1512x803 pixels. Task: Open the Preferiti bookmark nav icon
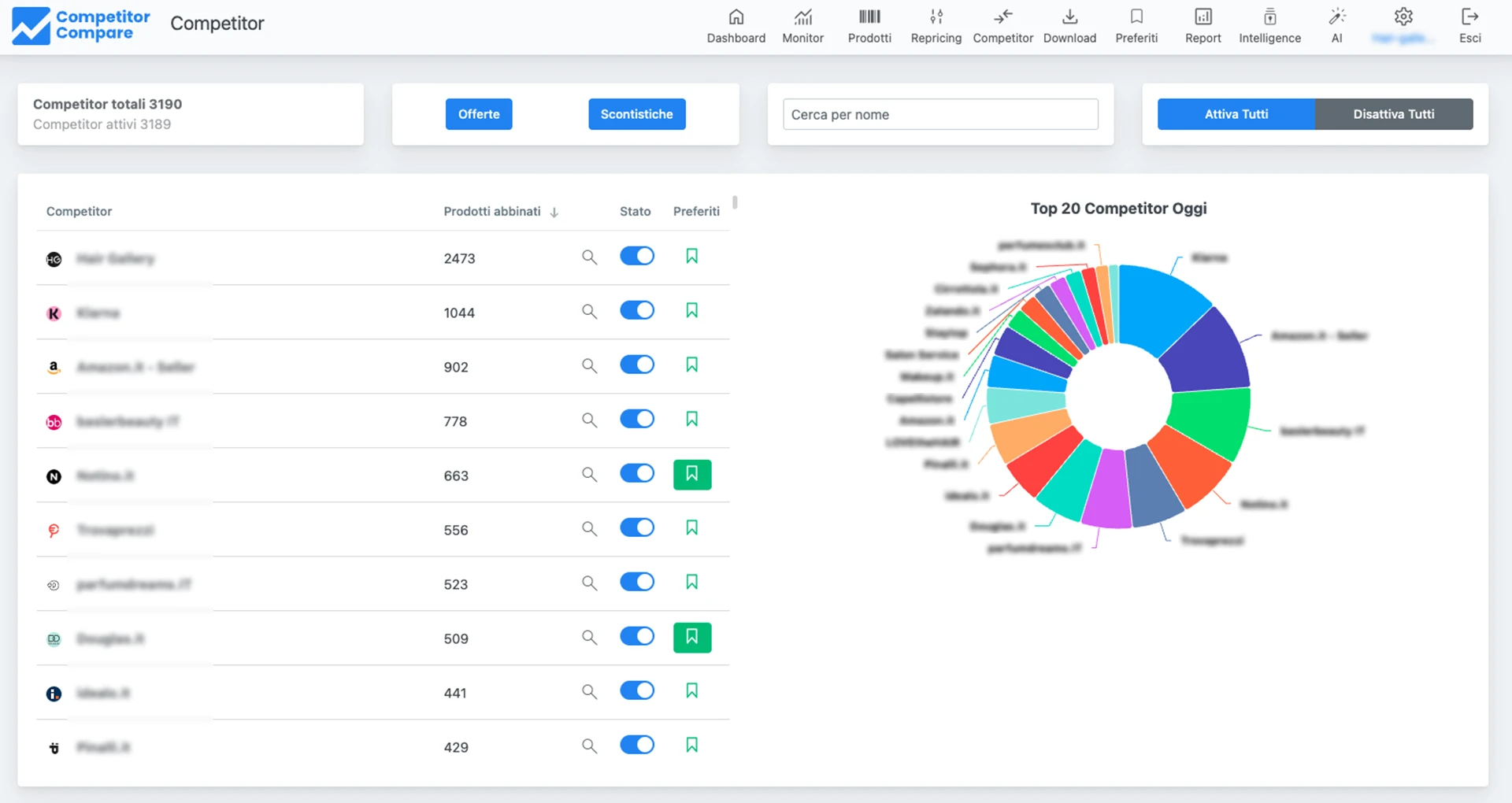tap(1136, 17)
